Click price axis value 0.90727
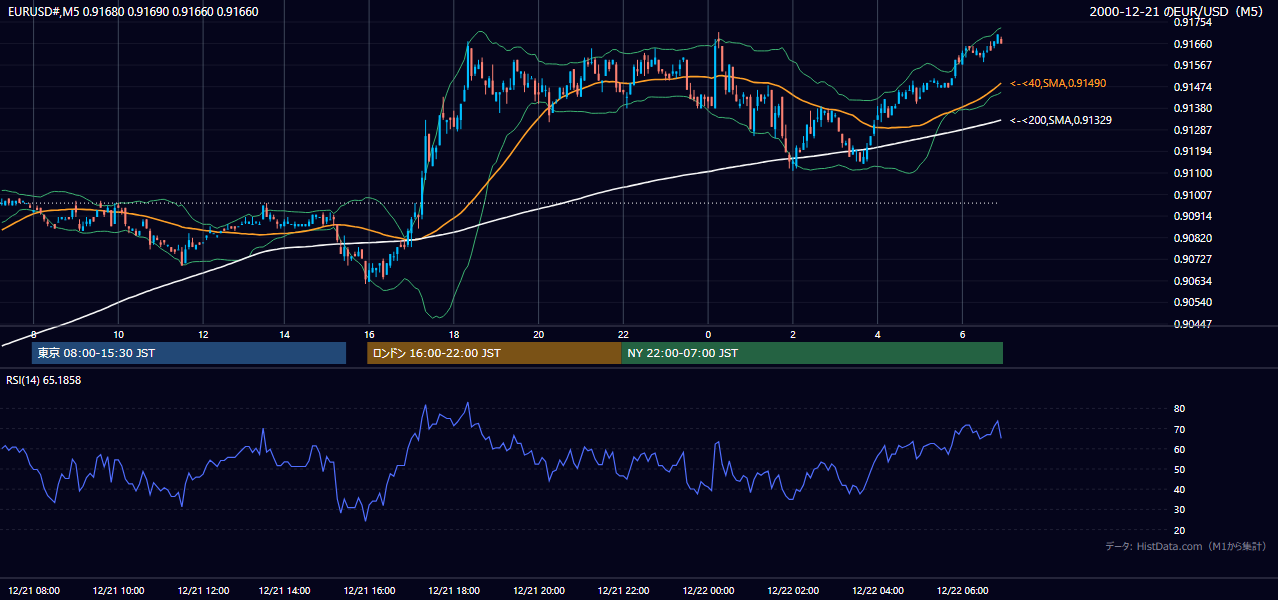Viewport: 1278px width, 600px height. click(1193, 259)
